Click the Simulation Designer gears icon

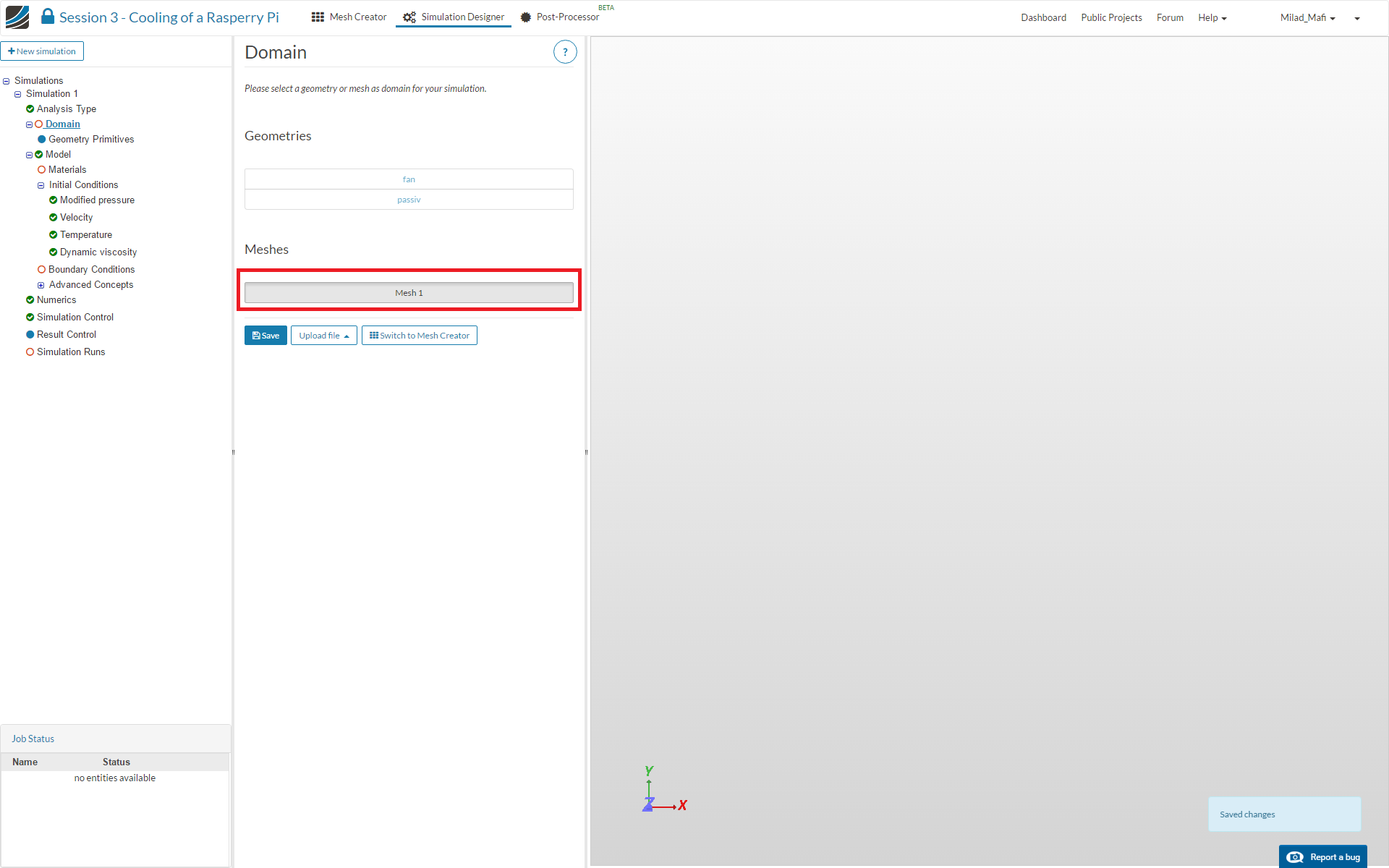pyautogui.click(x=409, y=17)
